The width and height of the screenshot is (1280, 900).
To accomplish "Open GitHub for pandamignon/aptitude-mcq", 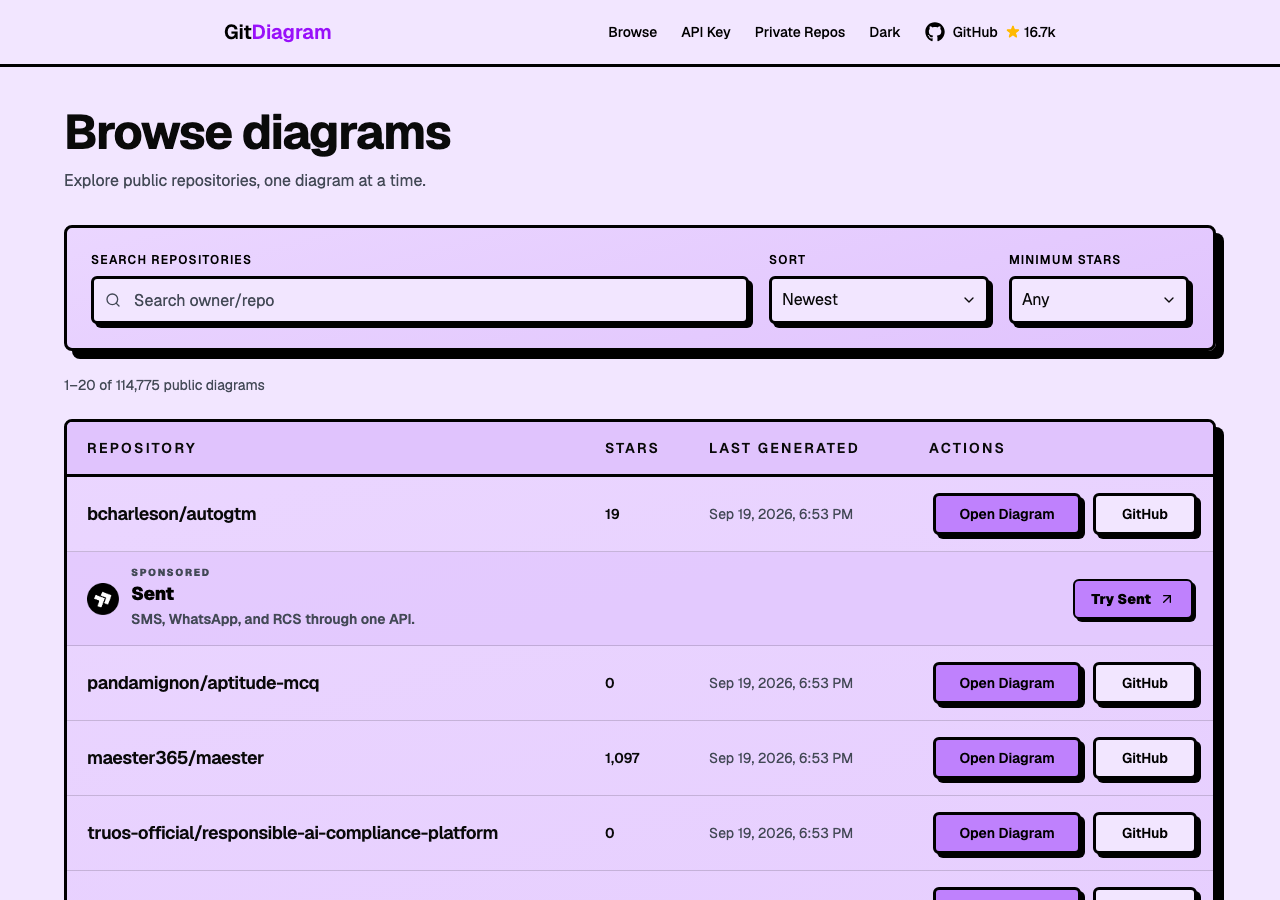I will coord(1145,683).
